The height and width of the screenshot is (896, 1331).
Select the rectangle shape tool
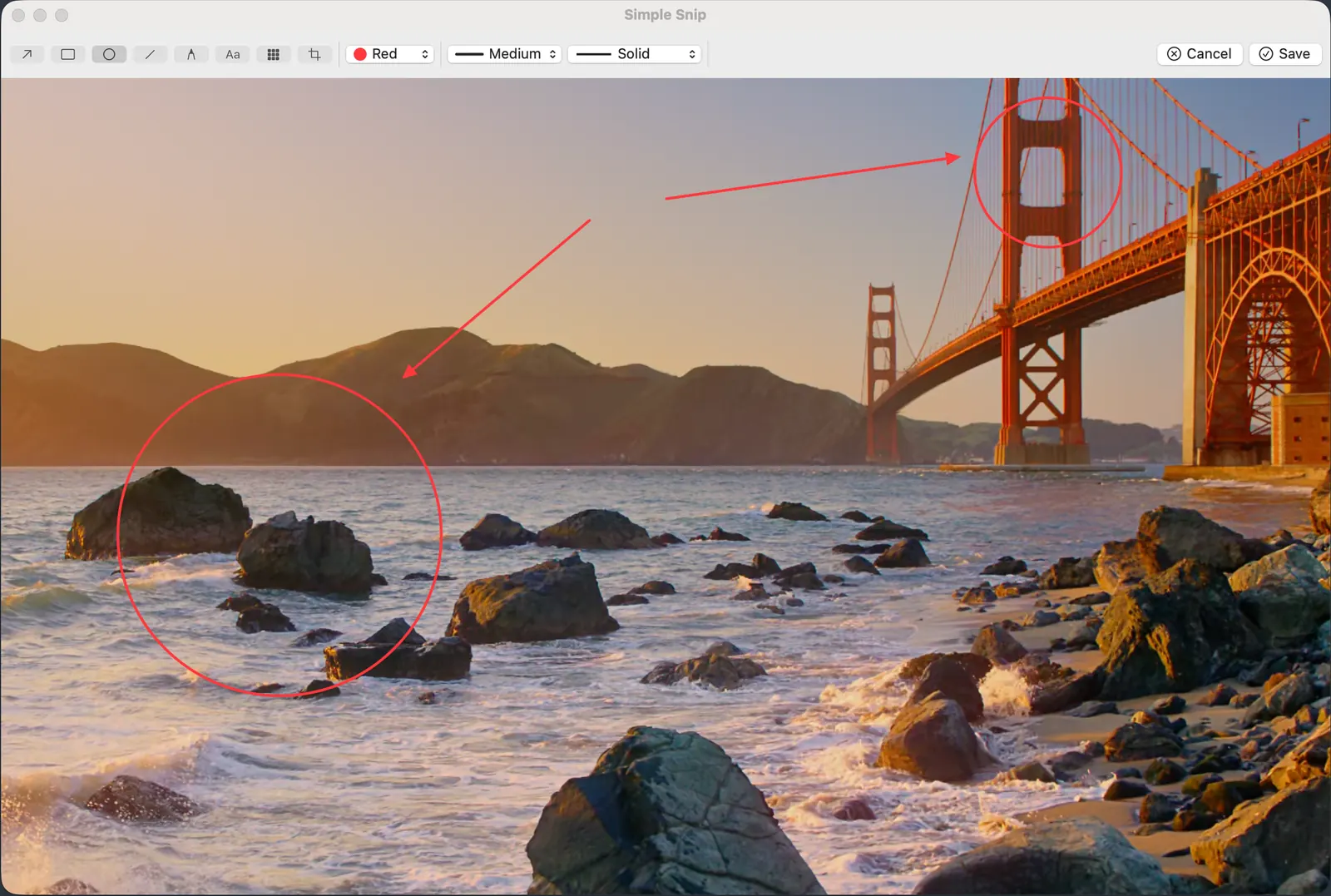[68, 54]
